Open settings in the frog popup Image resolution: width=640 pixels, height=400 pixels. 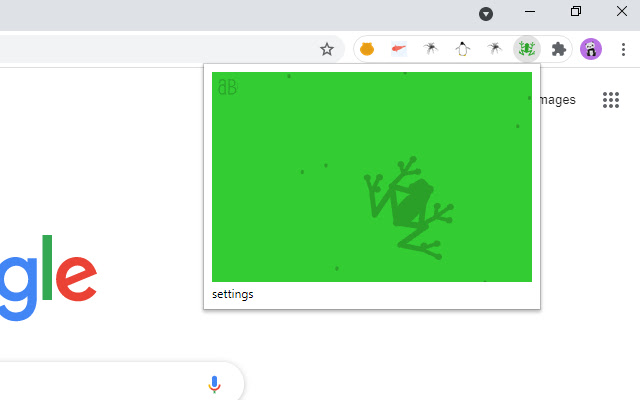(233, 294)
